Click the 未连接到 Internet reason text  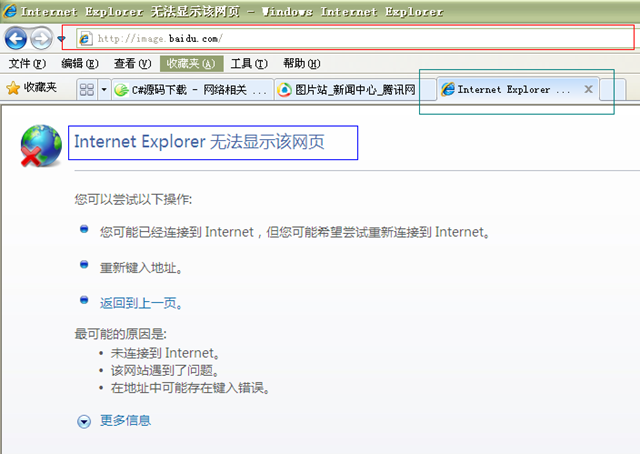165,353
